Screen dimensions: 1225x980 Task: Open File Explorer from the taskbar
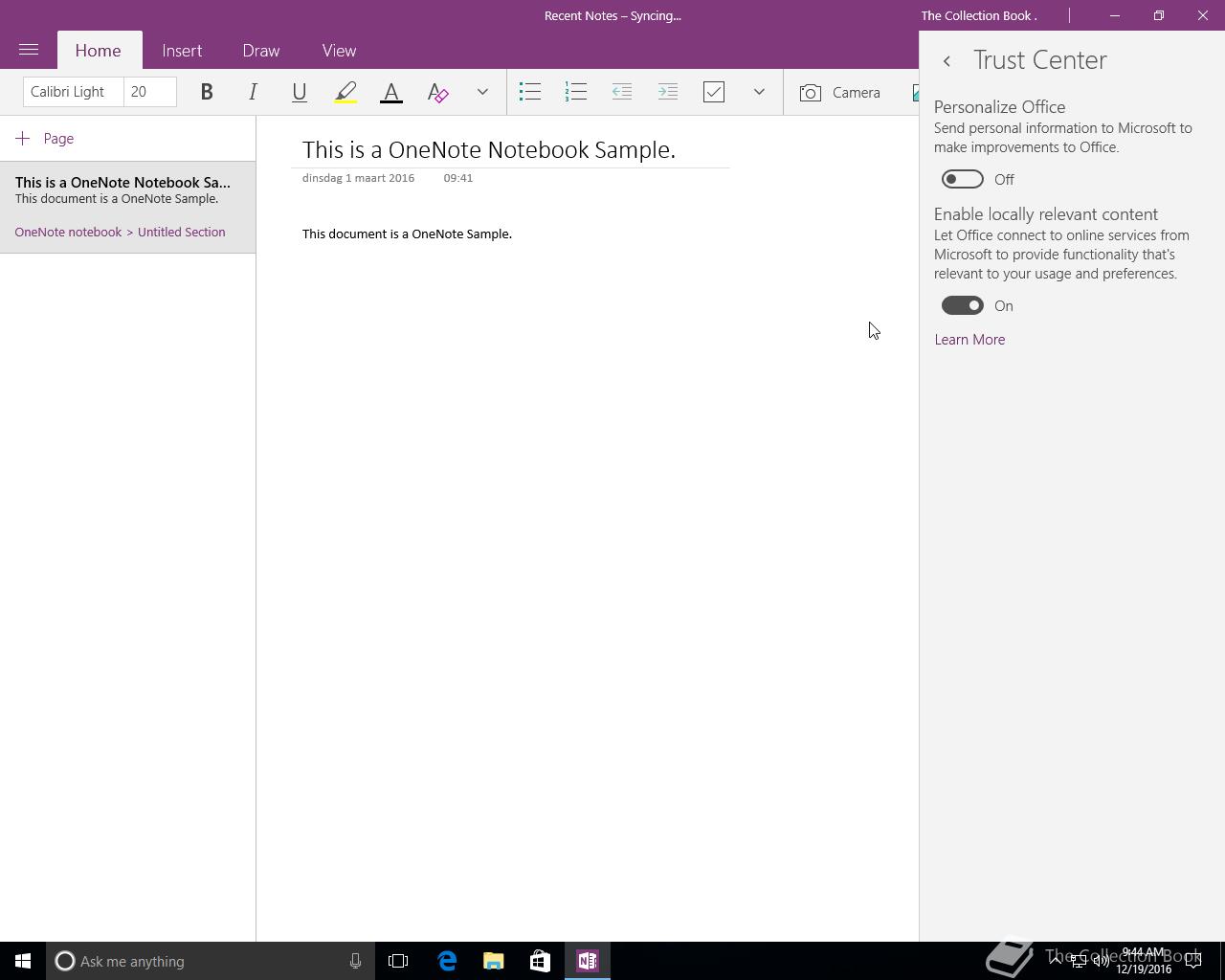click(x=494, y=961)
